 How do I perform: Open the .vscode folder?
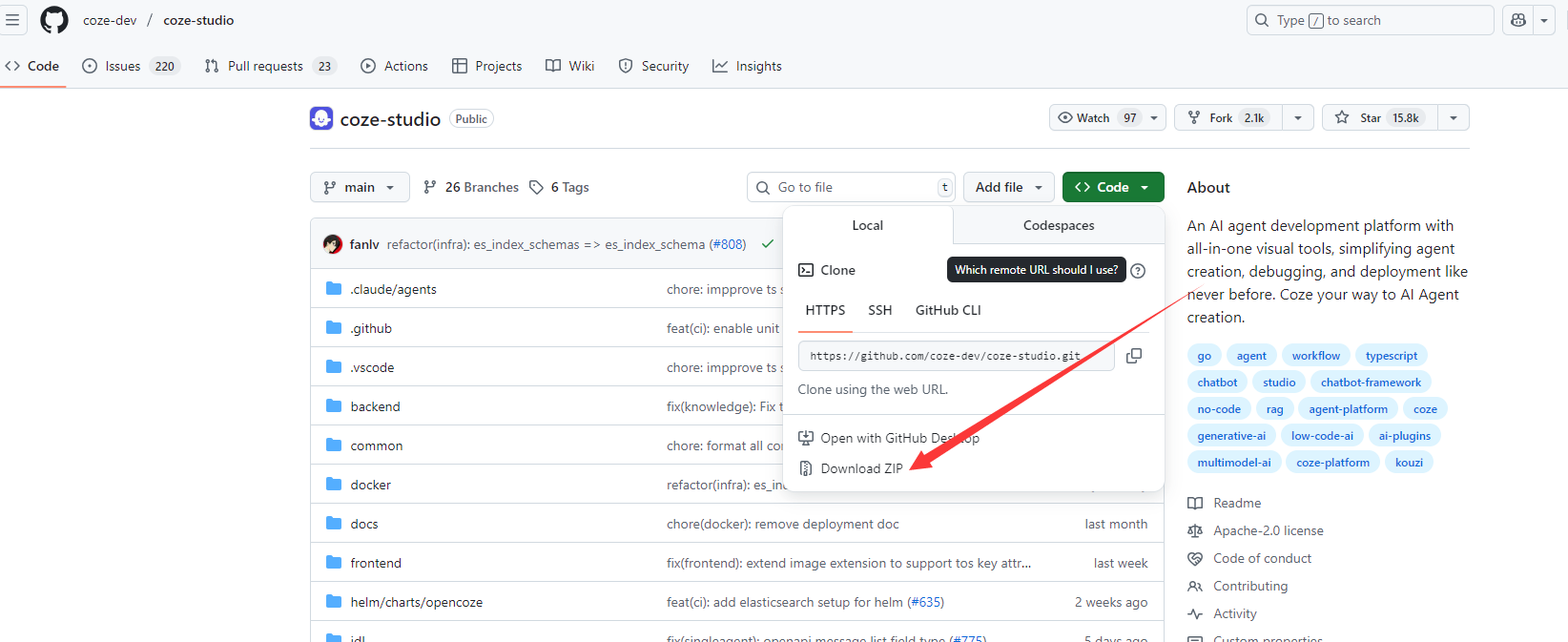pos(372,367)
